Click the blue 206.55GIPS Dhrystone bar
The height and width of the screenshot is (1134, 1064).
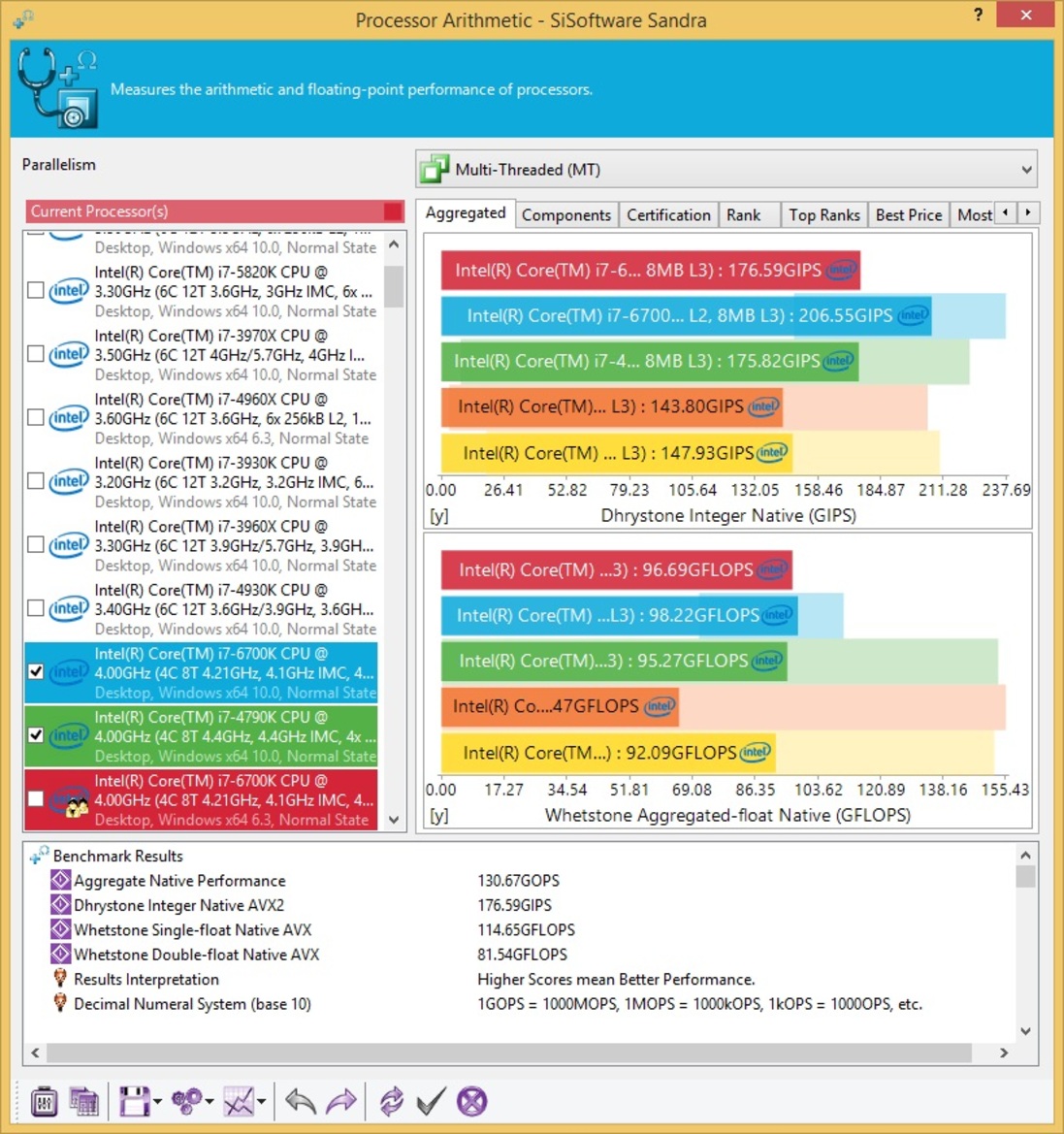(686, 315)
